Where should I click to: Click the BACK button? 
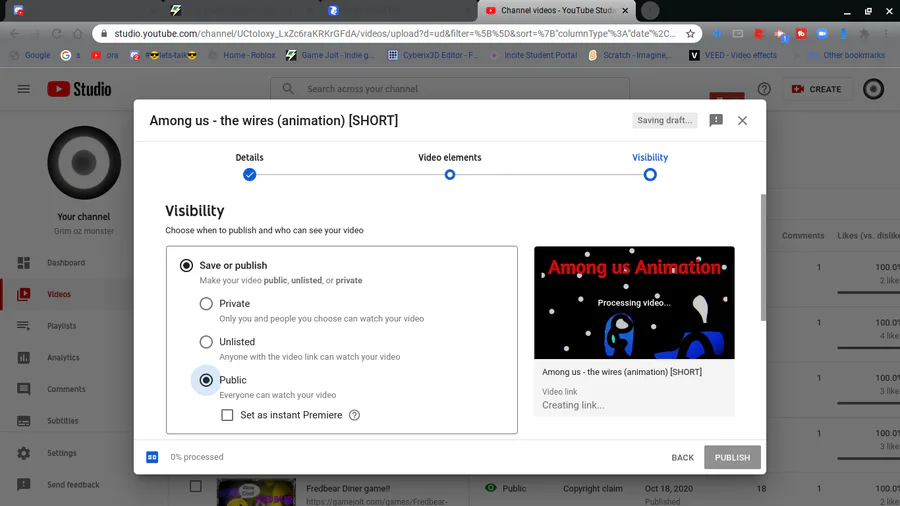(x=682, y=457)
